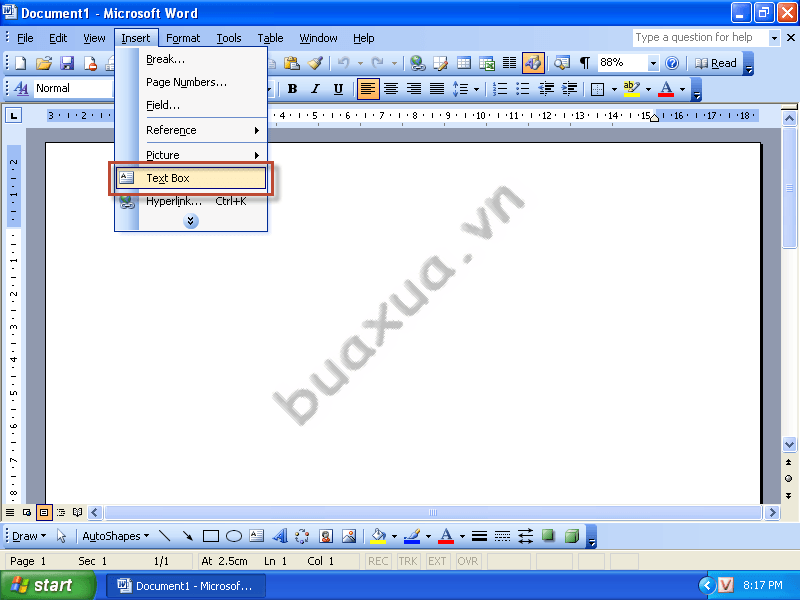This screenshot has width=800, height=600.
Task: Select the Rectangle drawing tool
Action: tap(211, 536)
